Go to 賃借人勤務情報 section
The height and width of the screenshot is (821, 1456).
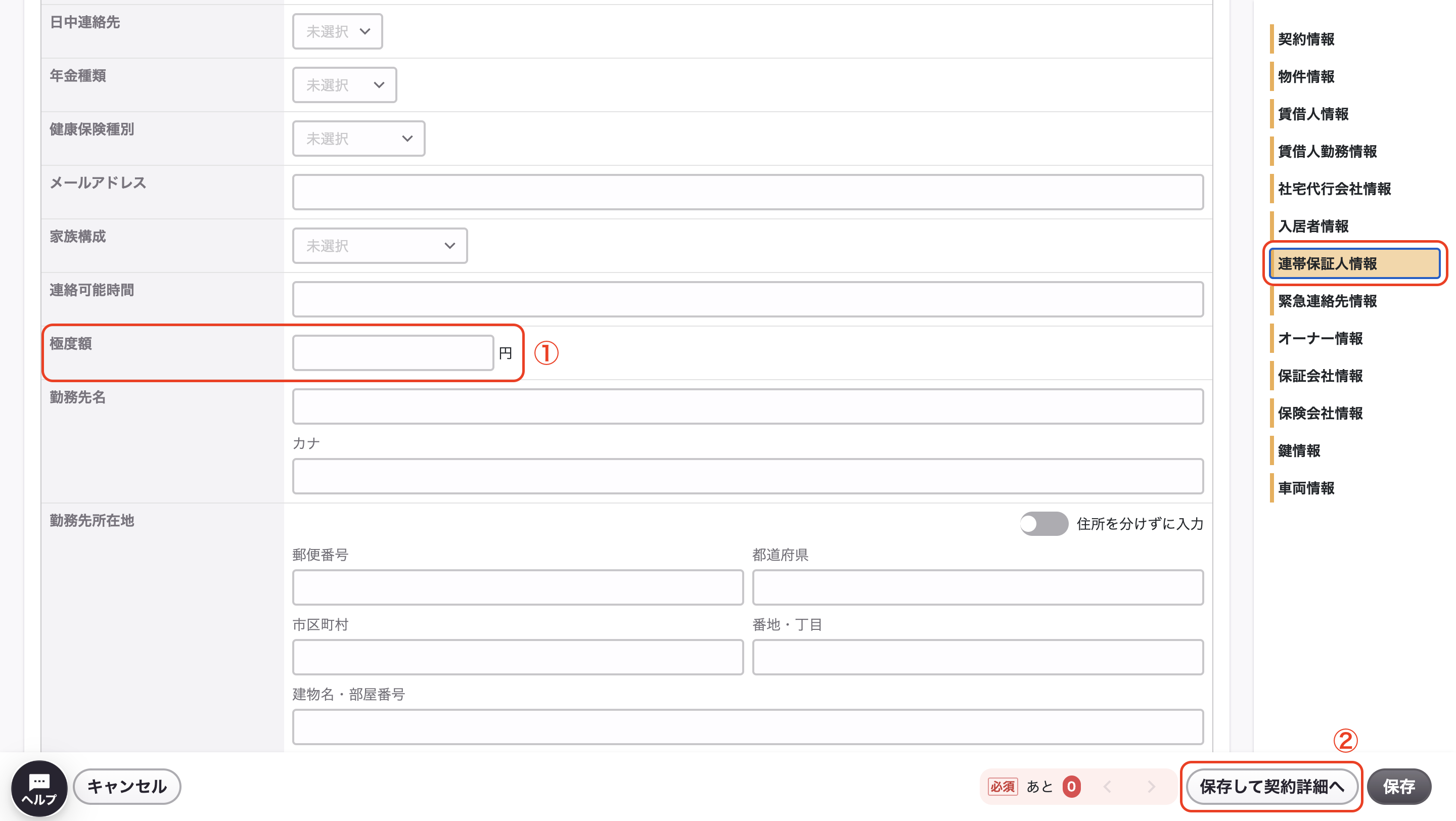pyautogui.click(x=1327, y=152)
